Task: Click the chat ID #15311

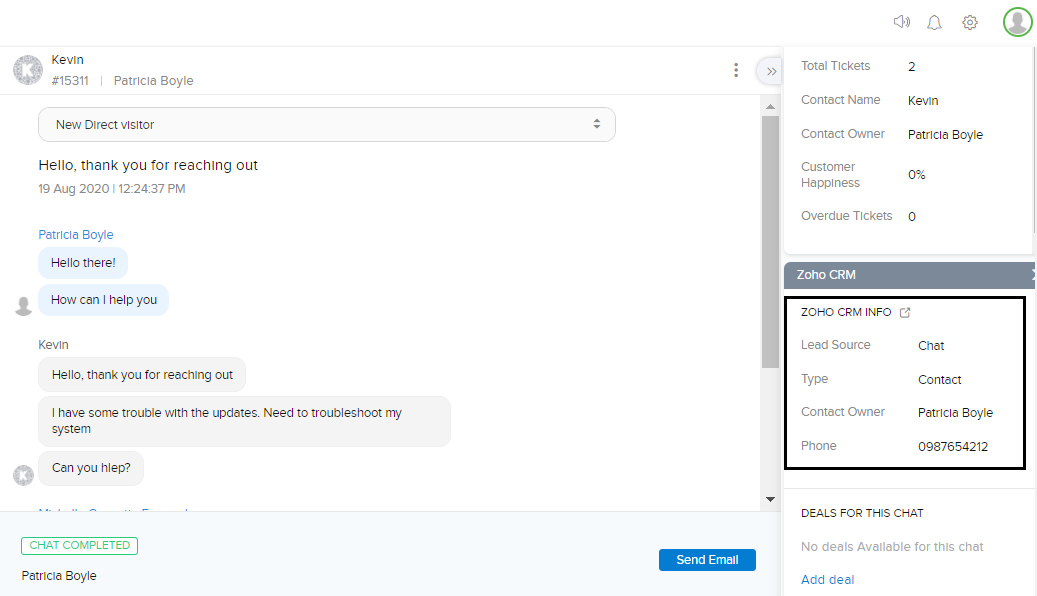Action: tap(70, 81)
